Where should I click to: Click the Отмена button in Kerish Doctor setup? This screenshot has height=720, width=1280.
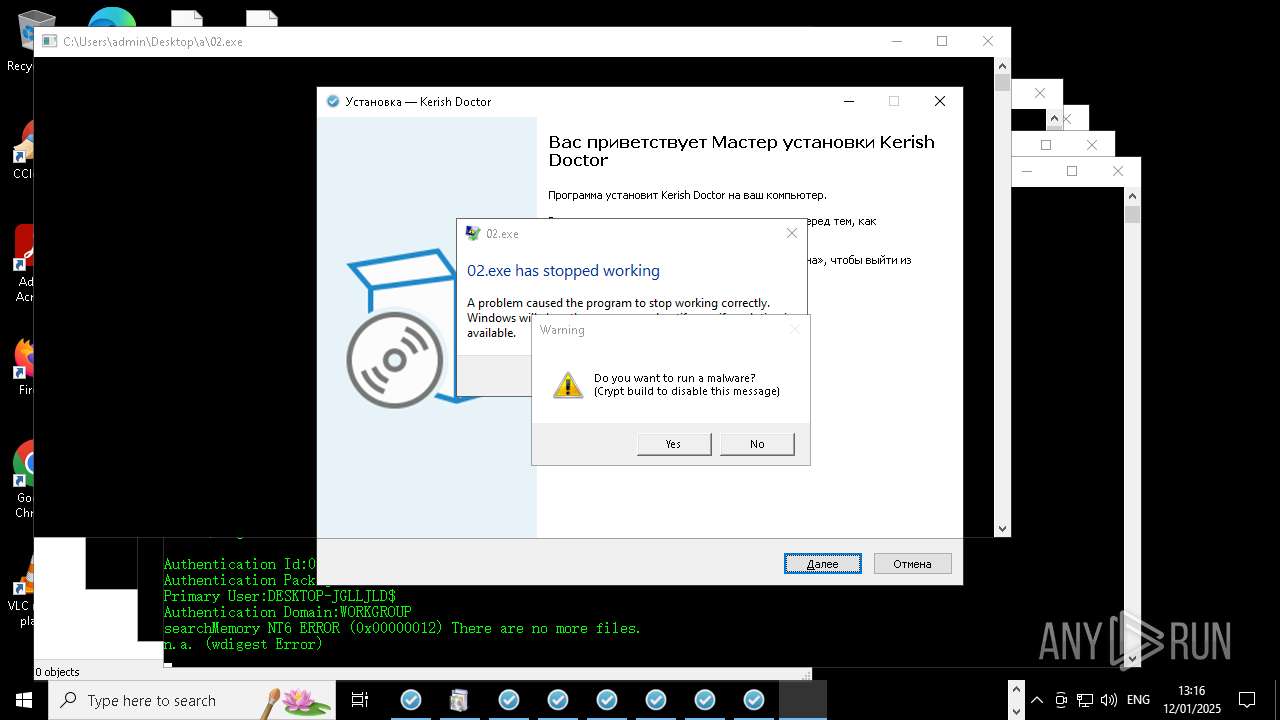pos(912,564)
